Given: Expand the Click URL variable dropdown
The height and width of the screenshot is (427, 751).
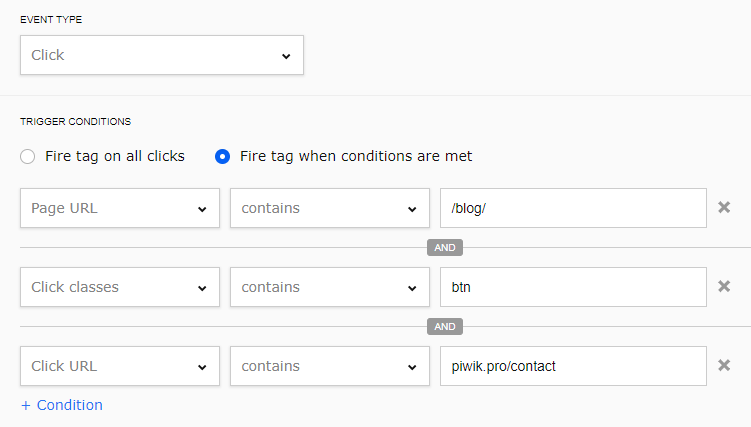Looking at the screenshot, I should (x=120, y=366).
